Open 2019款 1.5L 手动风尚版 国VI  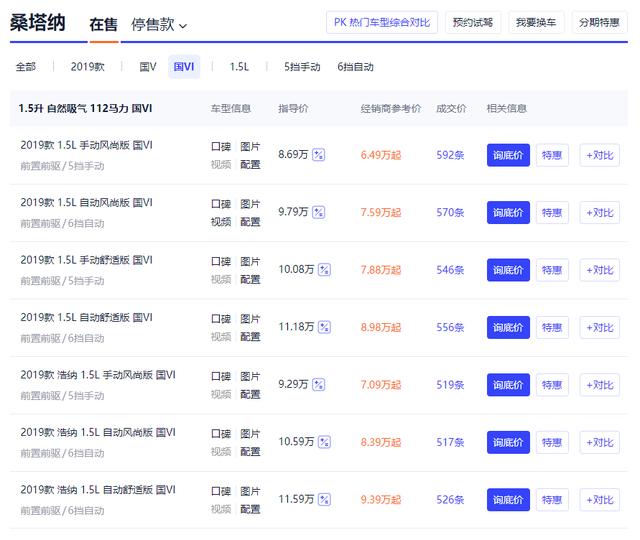pos(87,145)
